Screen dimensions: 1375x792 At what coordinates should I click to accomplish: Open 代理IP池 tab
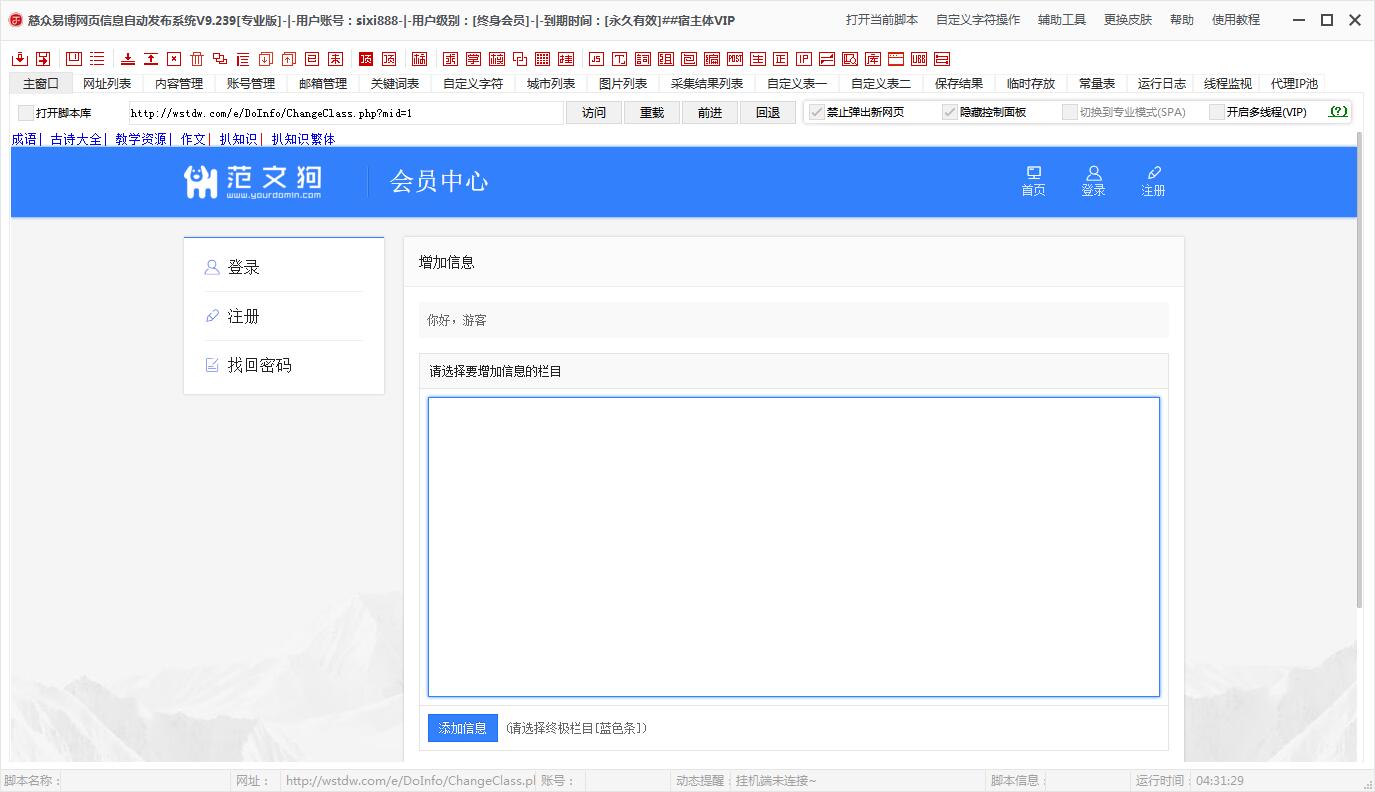pyautogui.click(x=1294, y=84)
